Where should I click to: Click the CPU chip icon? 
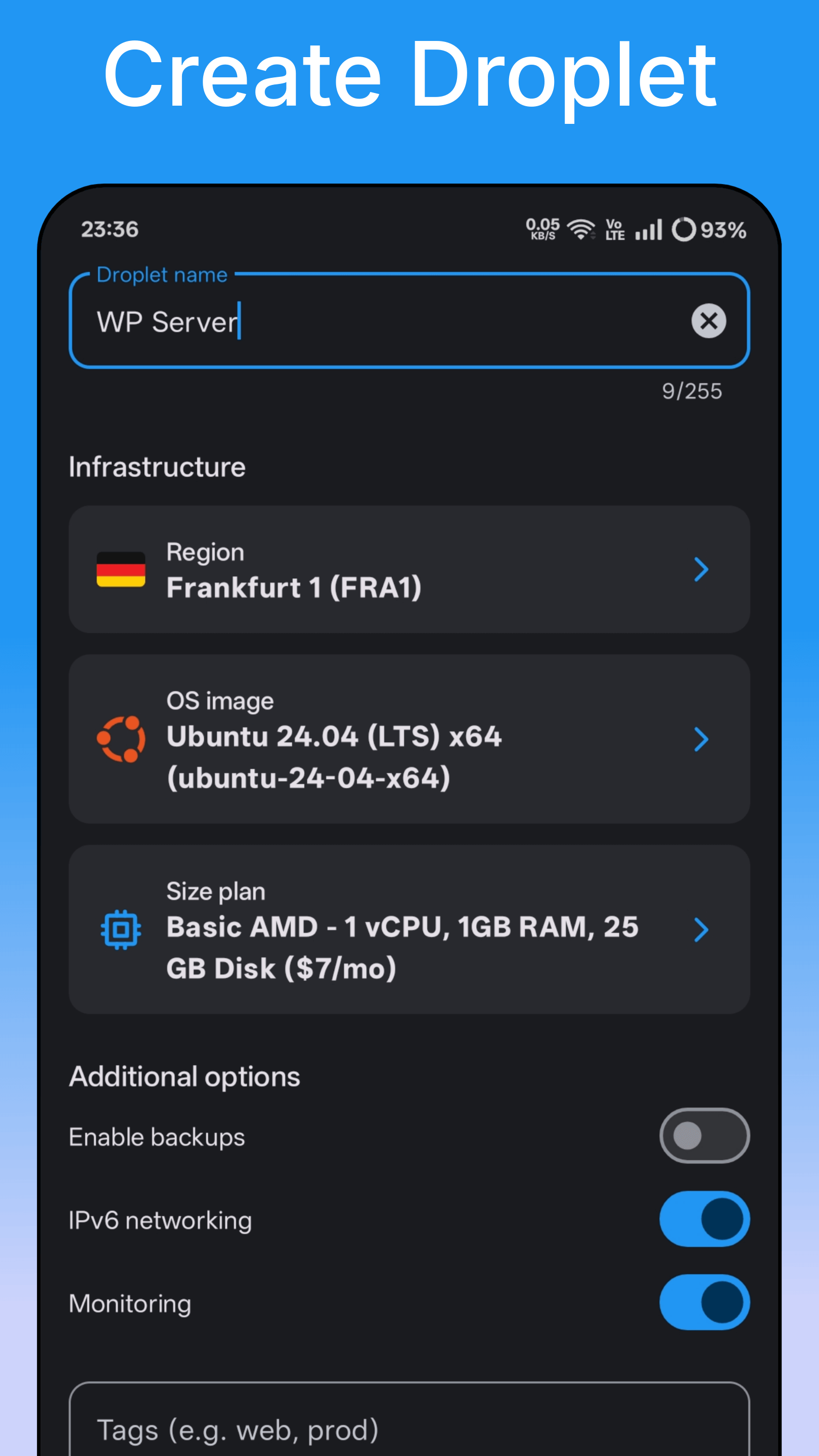point(121,929)
